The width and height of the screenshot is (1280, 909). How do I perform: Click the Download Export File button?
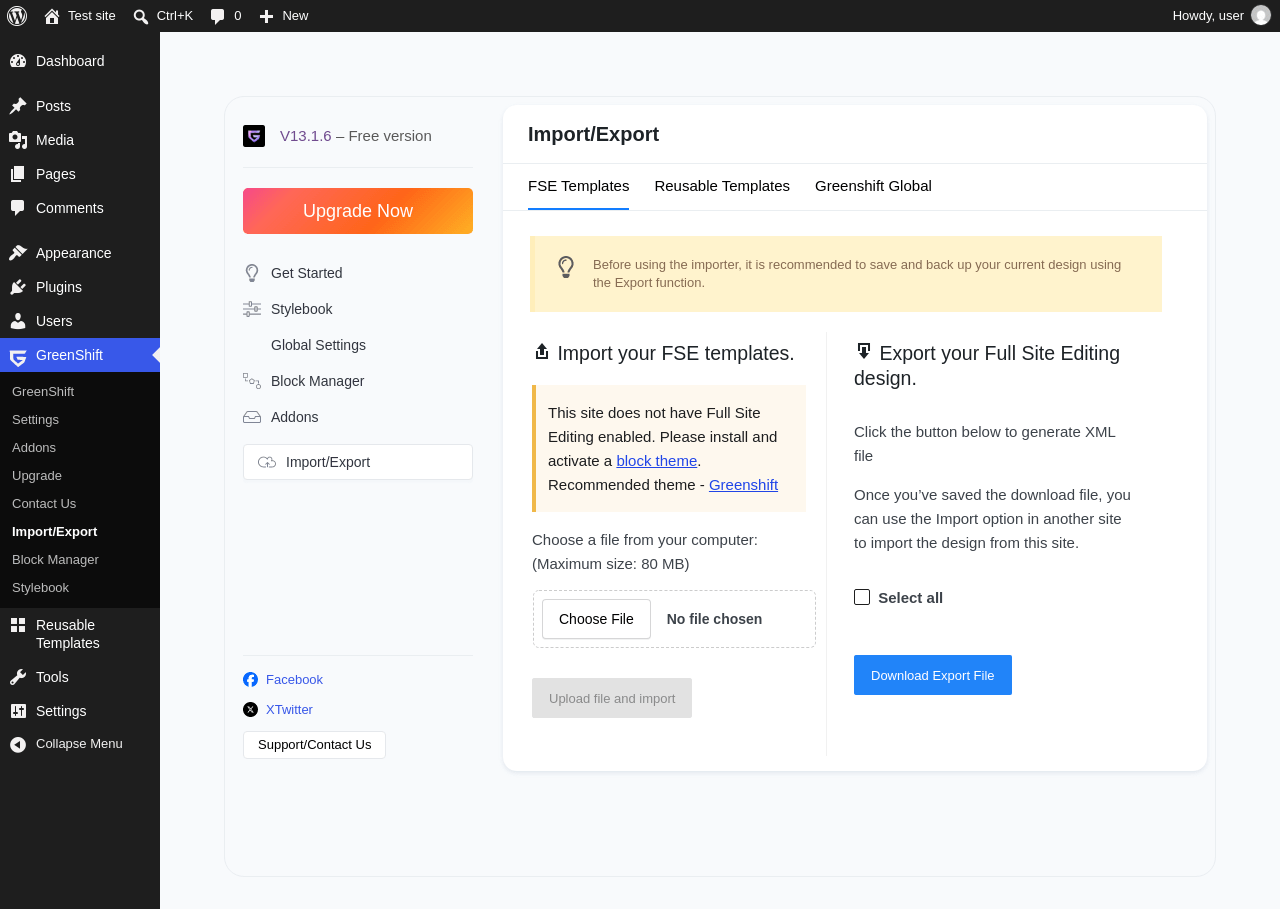point(933,675)
